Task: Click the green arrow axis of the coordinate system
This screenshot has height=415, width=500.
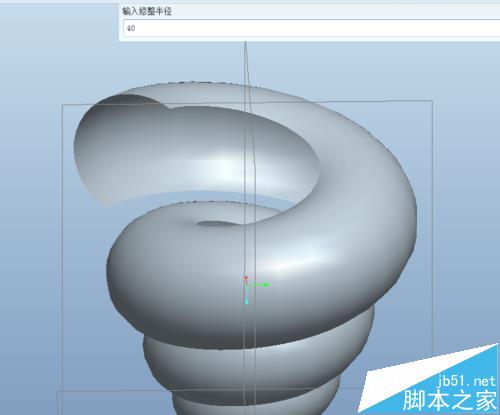Action: 258,285
